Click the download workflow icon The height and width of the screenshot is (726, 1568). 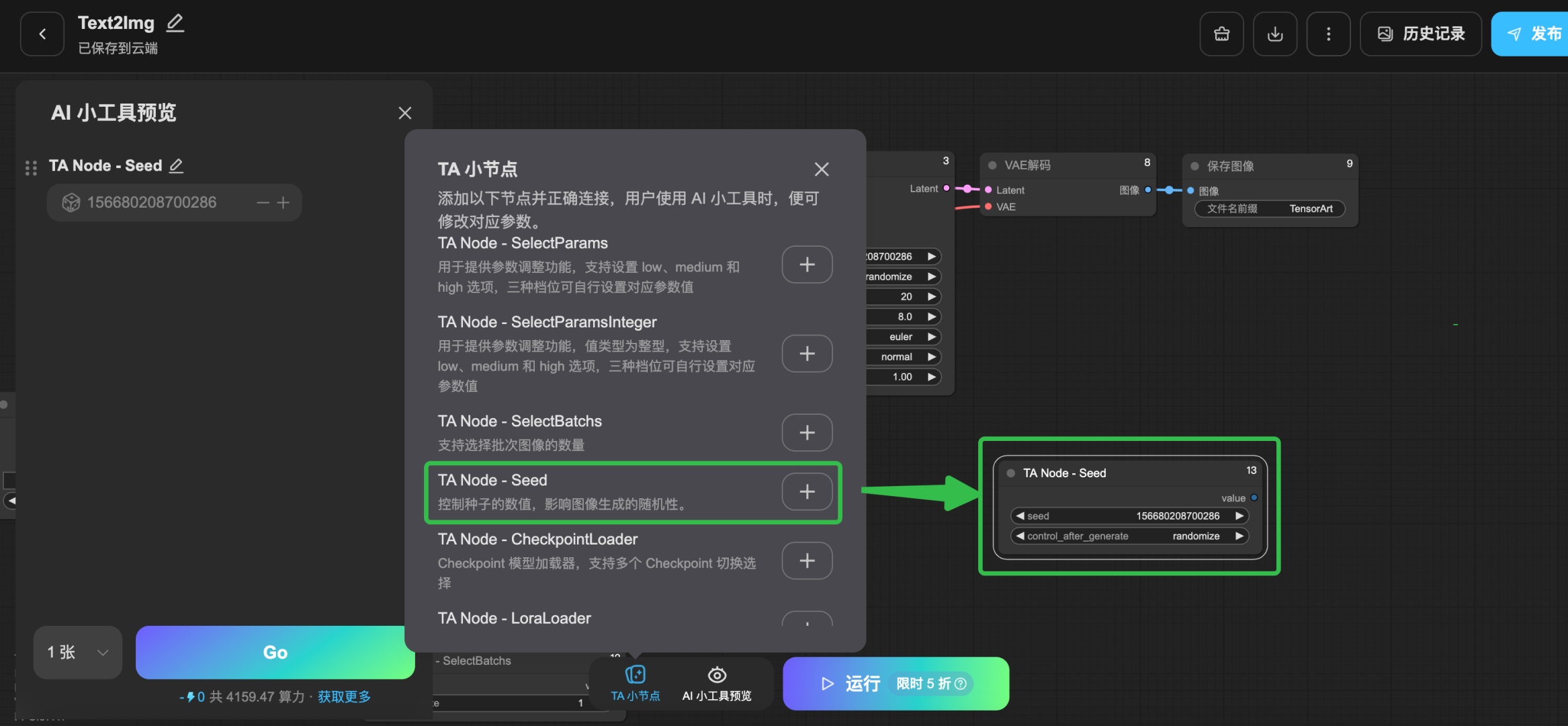[1274, 34]
